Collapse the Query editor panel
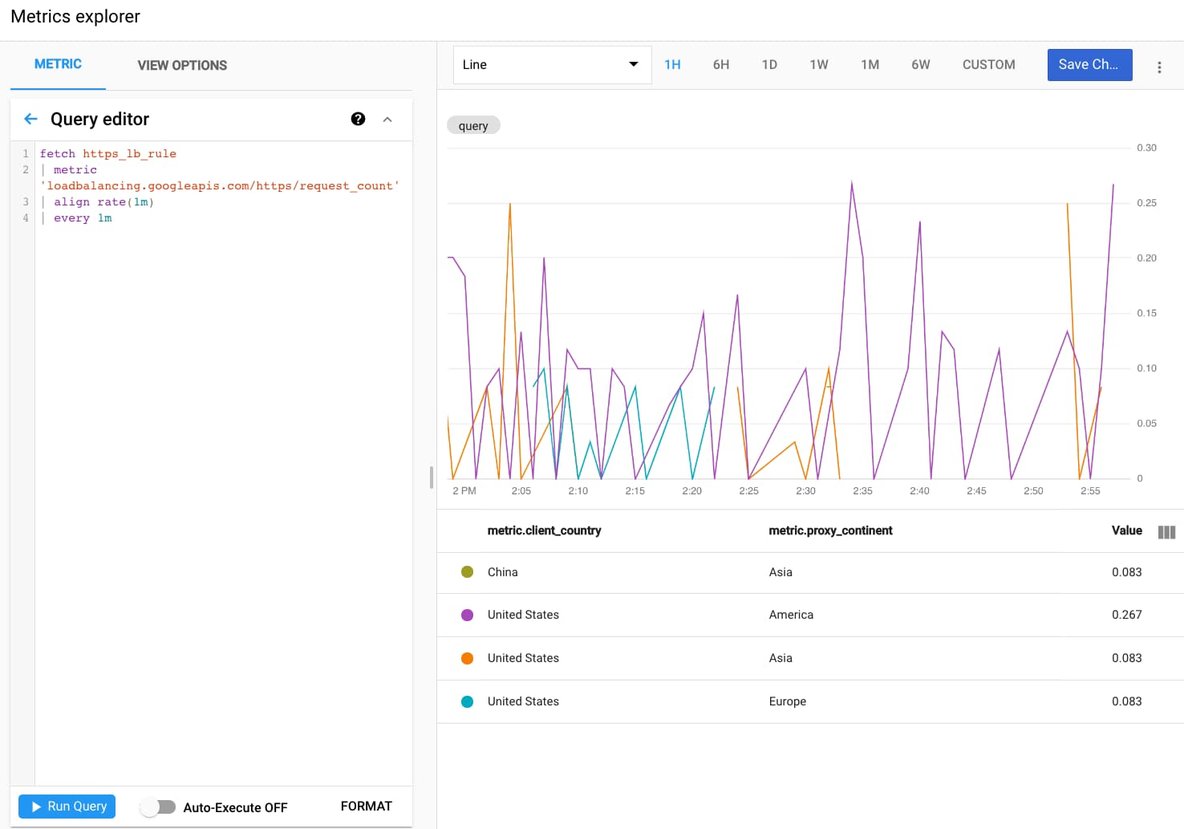1184x829 pixels. (x=388, y=118)
